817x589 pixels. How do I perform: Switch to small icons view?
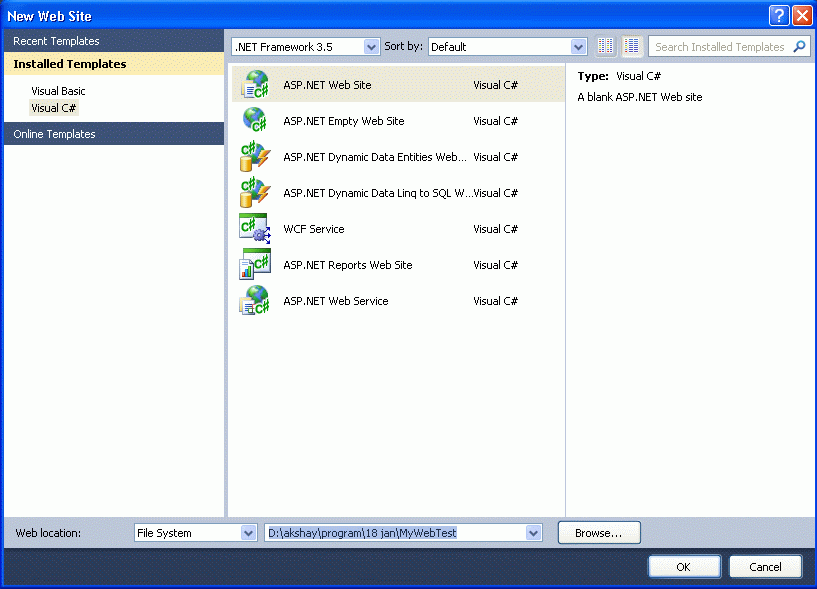[x=605, y=46]
